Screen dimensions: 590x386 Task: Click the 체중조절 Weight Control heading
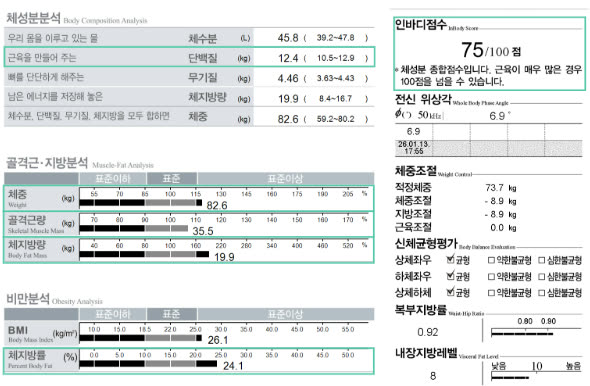click(433, 172)
